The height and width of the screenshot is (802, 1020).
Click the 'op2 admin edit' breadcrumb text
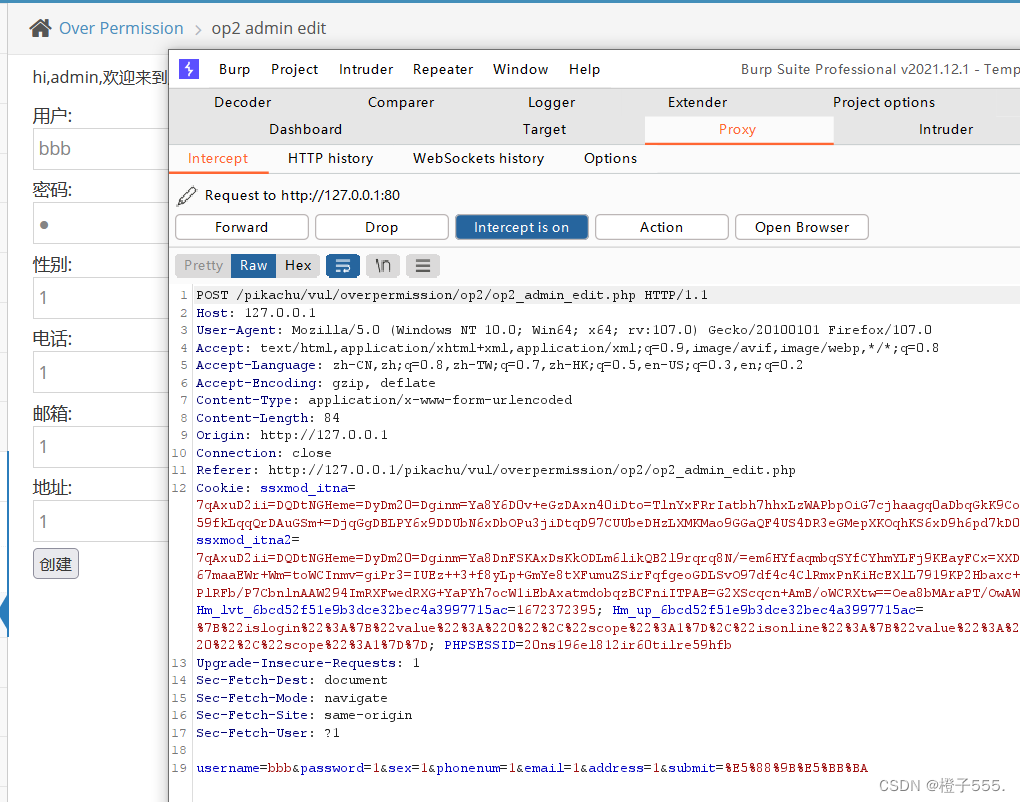(x=269, y=28)
